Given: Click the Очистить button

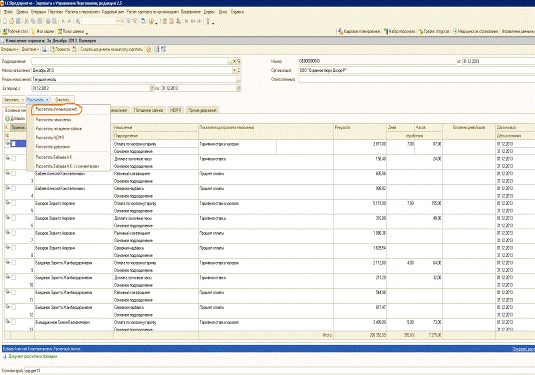Looking at the screenshot, I should tap(62, 100).
